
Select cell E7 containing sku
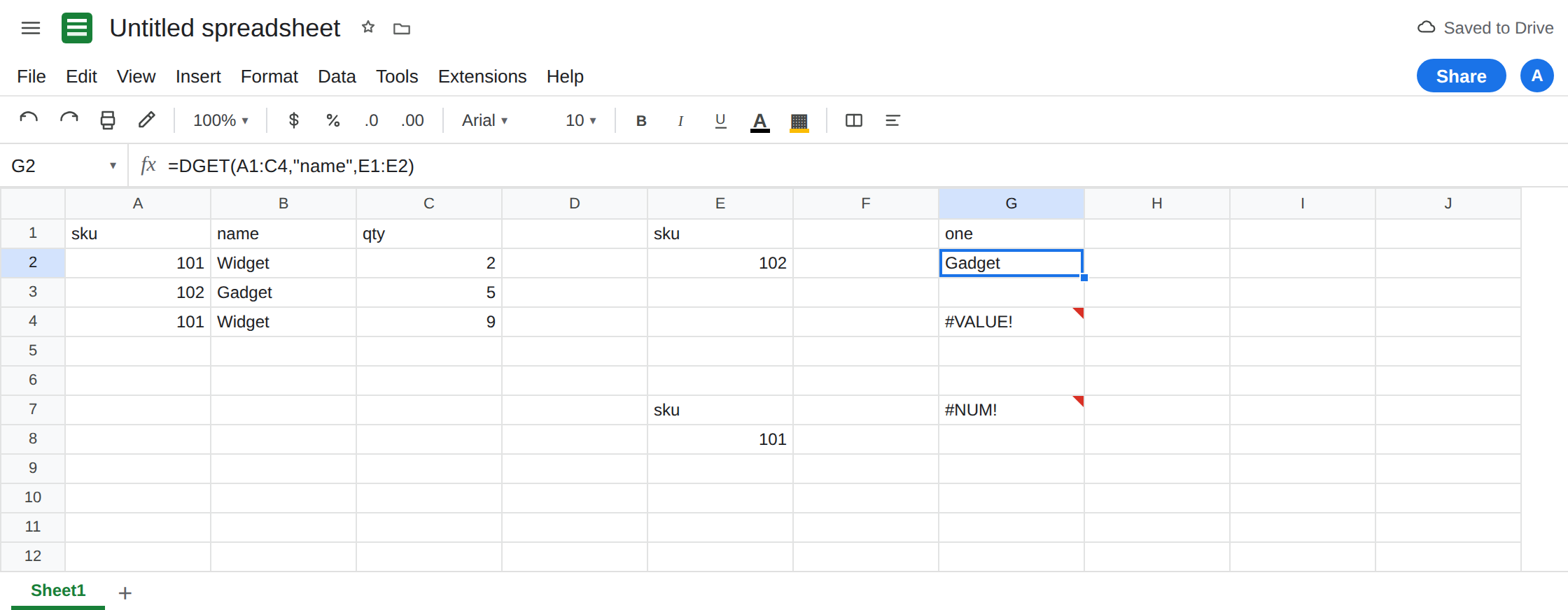coord(720,410)
